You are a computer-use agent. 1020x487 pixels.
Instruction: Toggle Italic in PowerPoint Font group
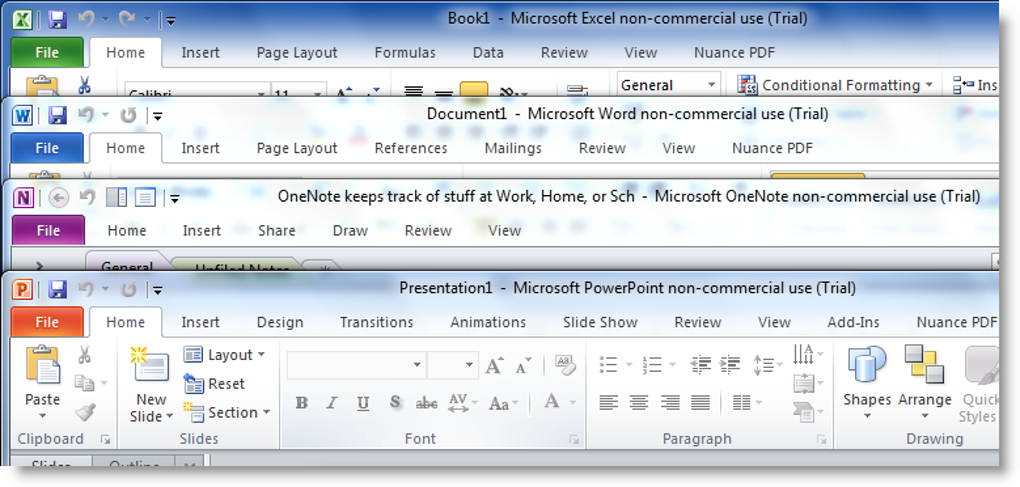pyautogui.click(x=332, y=403)
